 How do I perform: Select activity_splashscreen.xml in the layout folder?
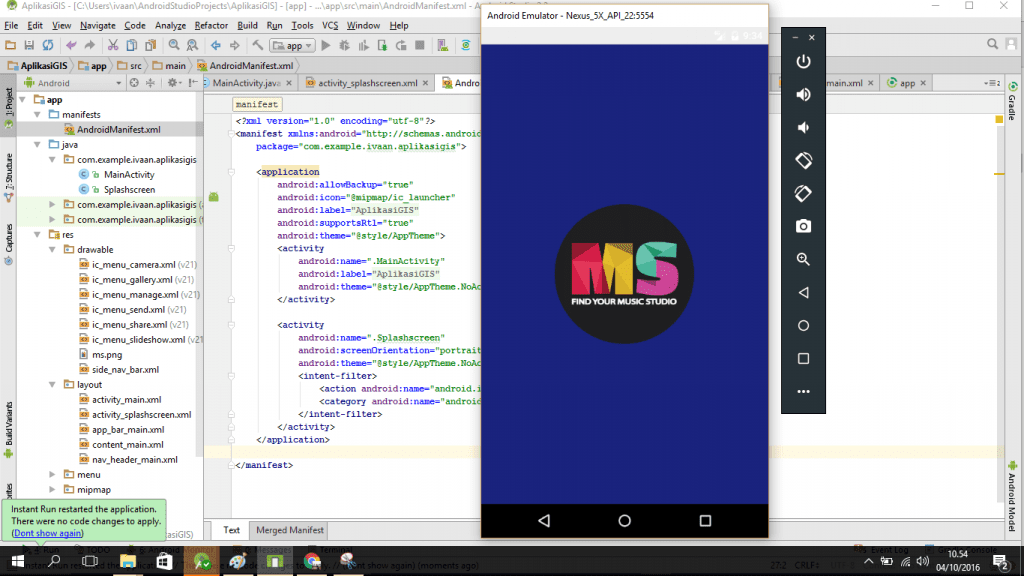tap(141, 414)
